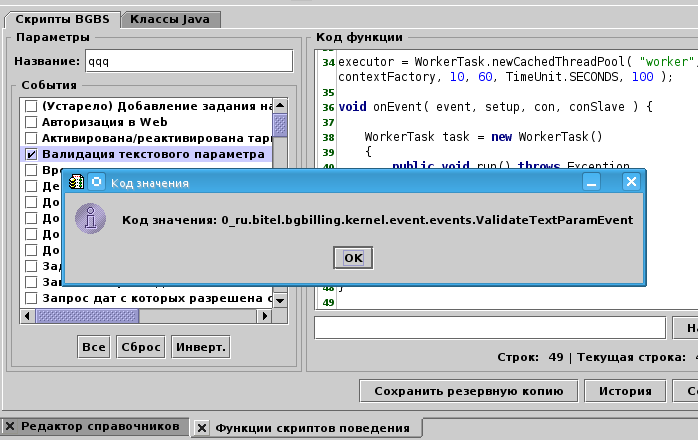The height and width of the screenshot is (440, 698).
Task: Close the Код значения dialog
Action: (630, 182)
